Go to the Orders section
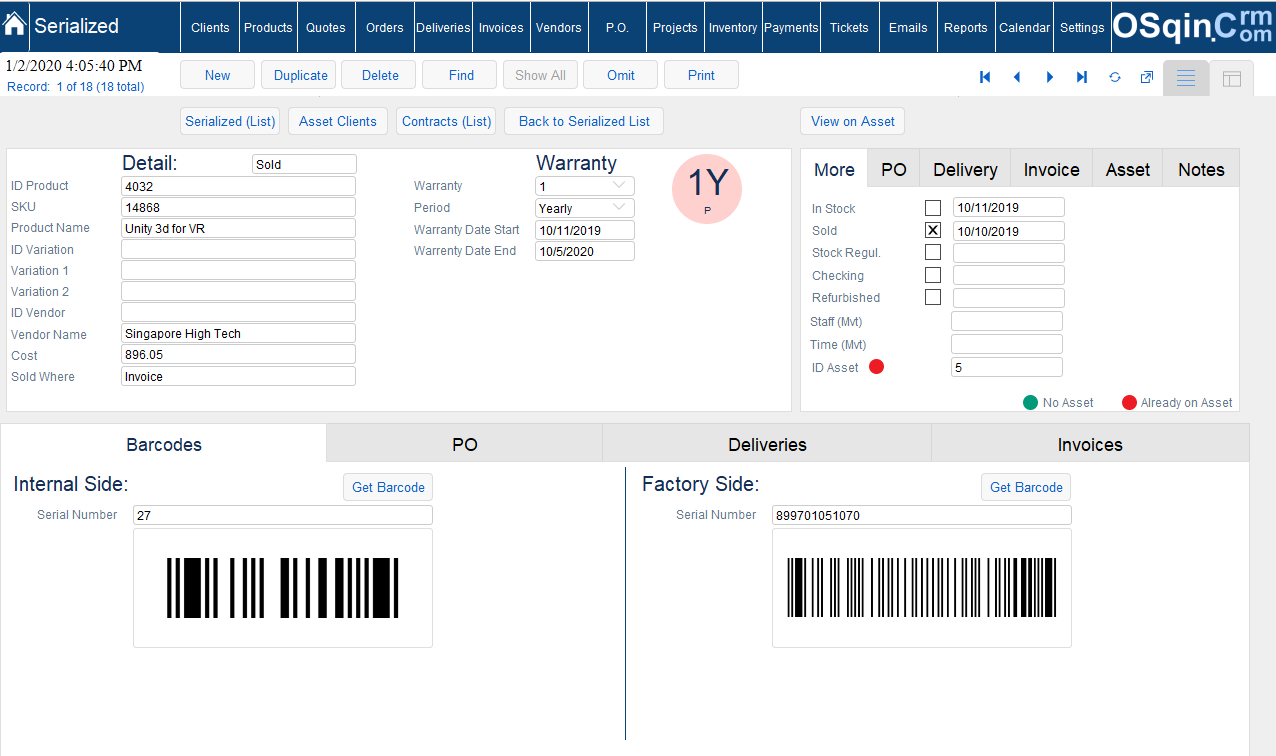 385,27
